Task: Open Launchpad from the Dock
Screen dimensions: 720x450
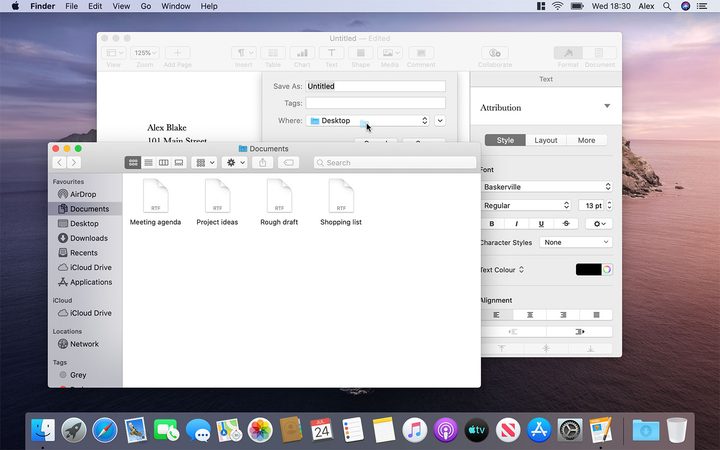Action: (x=74, y=431)
